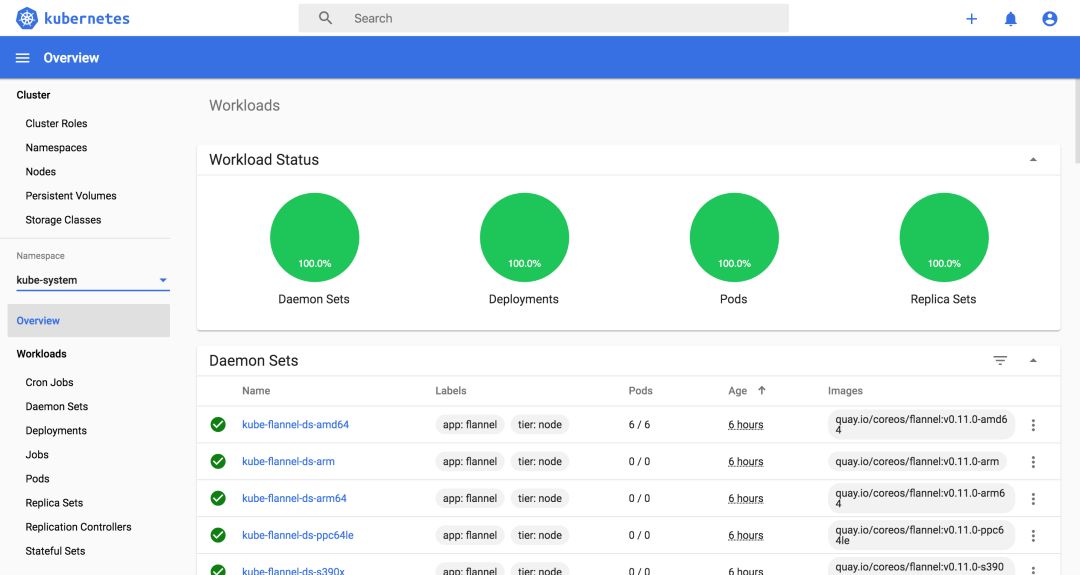The width and height of the screenshot is (1080, 575).
Task: Click the app: flannel label chip for kube-flannel-ds-amd64
Action: coord(470,425)
